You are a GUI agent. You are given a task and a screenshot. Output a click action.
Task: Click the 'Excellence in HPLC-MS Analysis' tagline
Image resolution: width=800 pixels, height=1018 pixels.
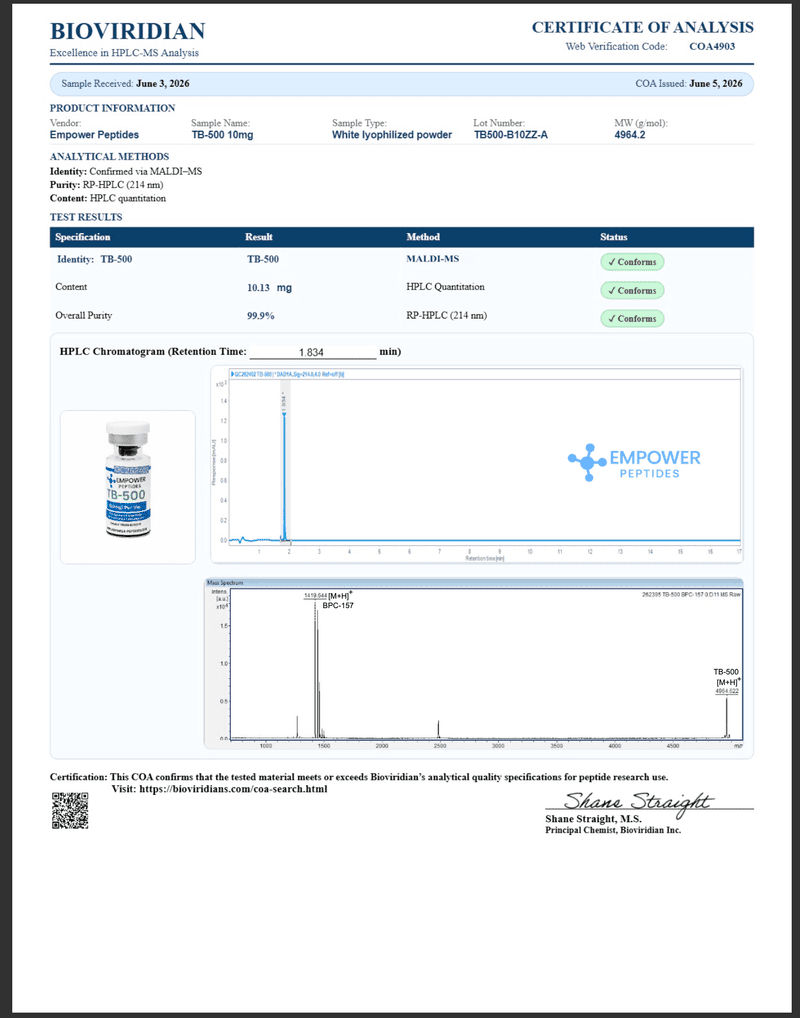[125, 53]
